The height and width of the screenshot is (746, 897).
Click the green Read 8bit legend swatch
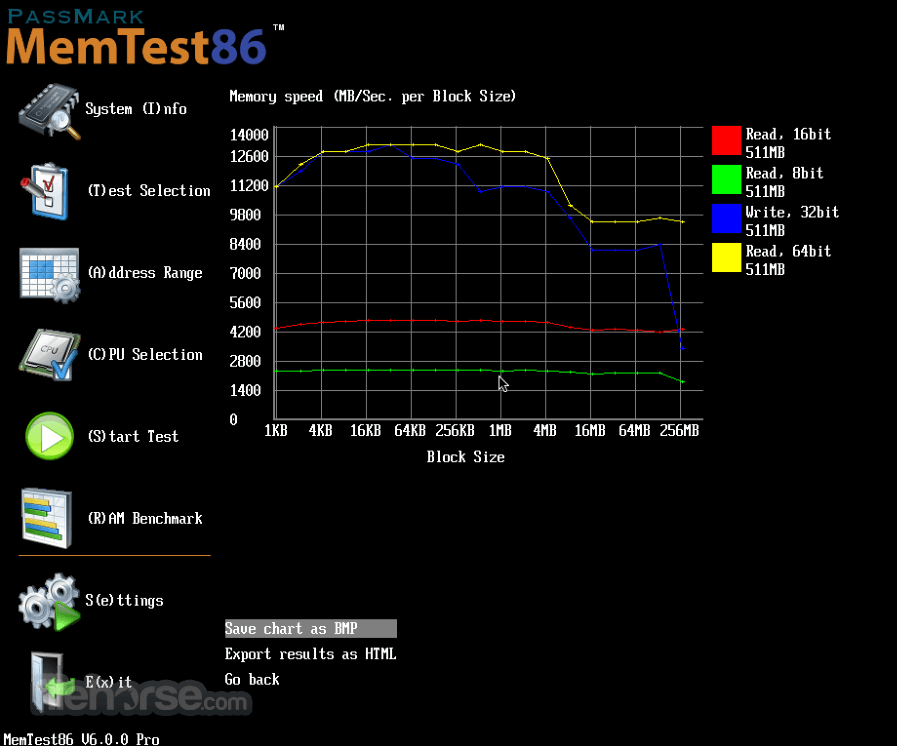click(727, 180)
